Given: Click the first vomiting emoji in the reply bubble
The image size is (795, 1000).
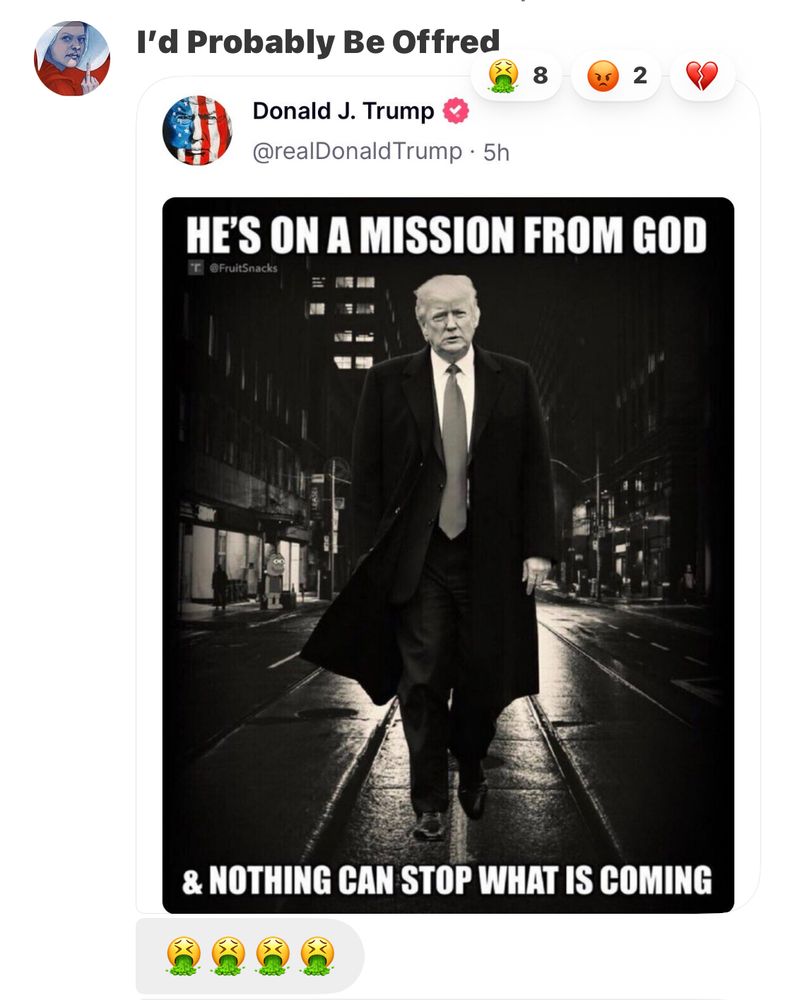Looking at the screenshot, I should (181, 956).
